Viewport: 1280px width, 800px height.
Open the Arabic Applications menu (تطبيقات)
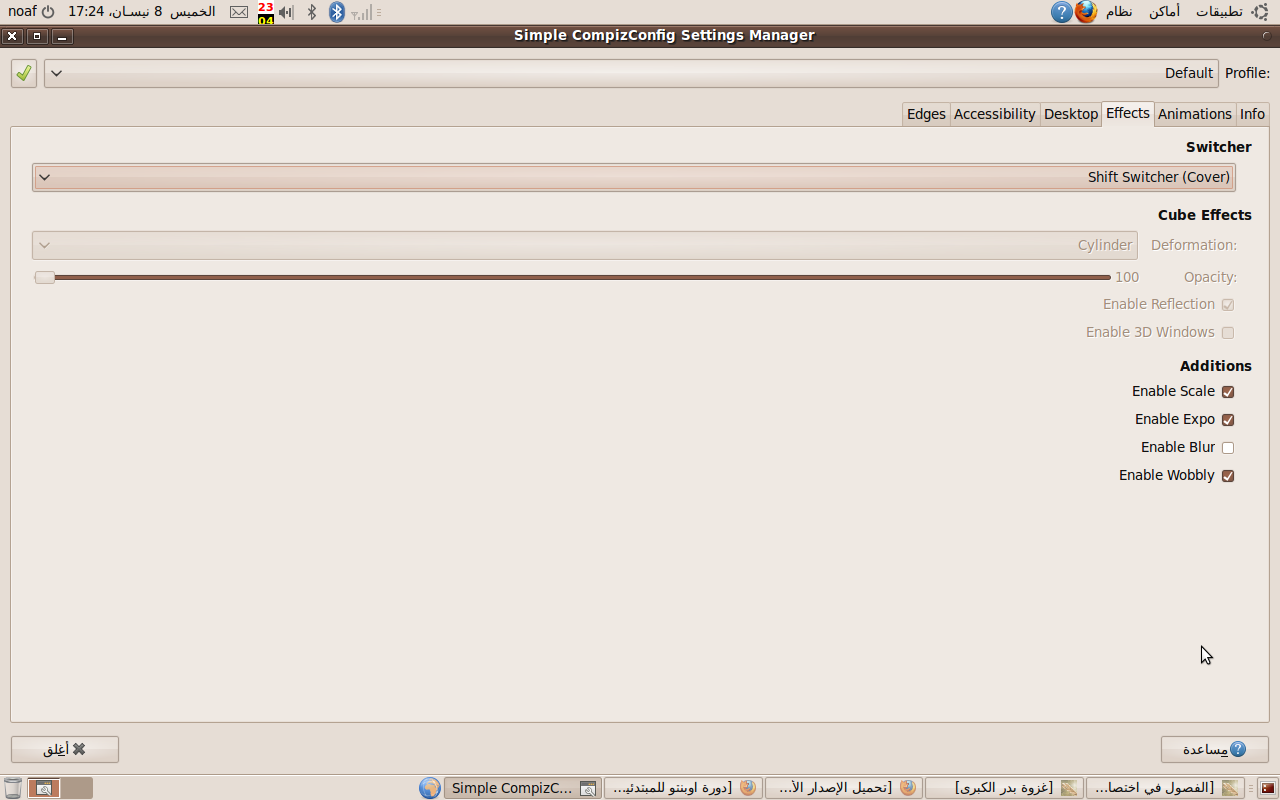[1220, 11]
